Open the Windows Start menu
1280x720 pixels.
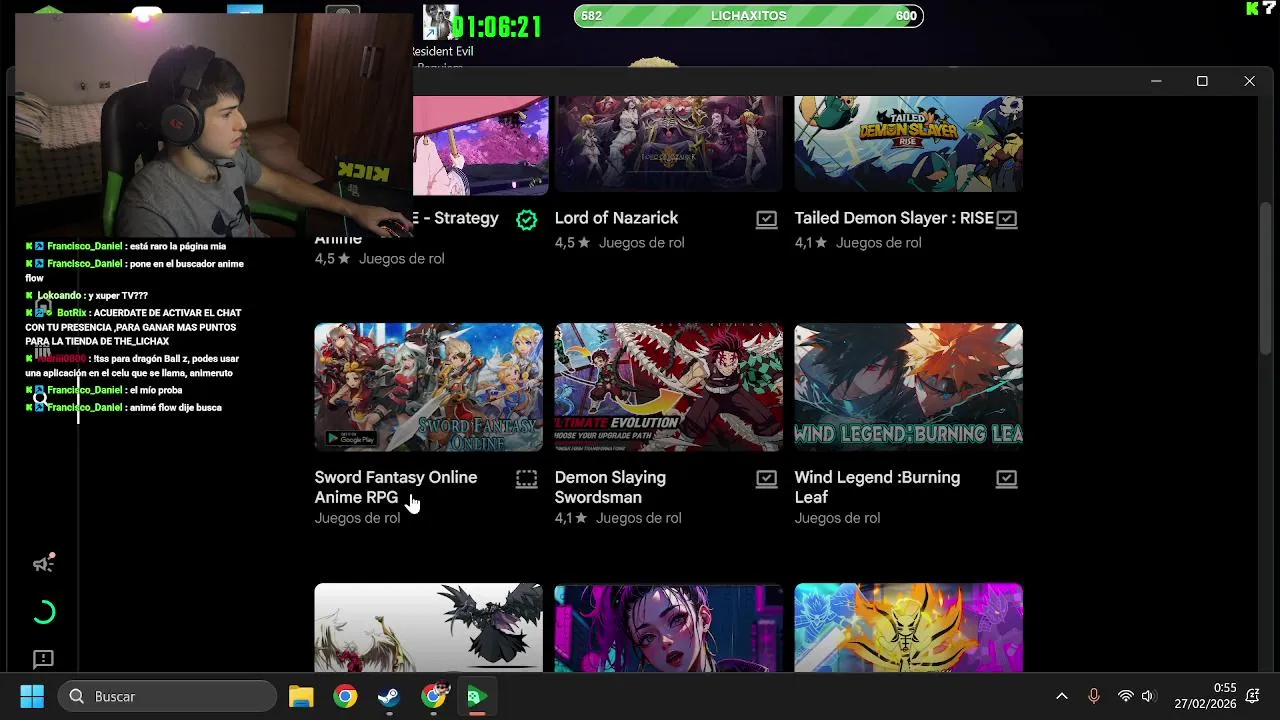click(32, 696)
